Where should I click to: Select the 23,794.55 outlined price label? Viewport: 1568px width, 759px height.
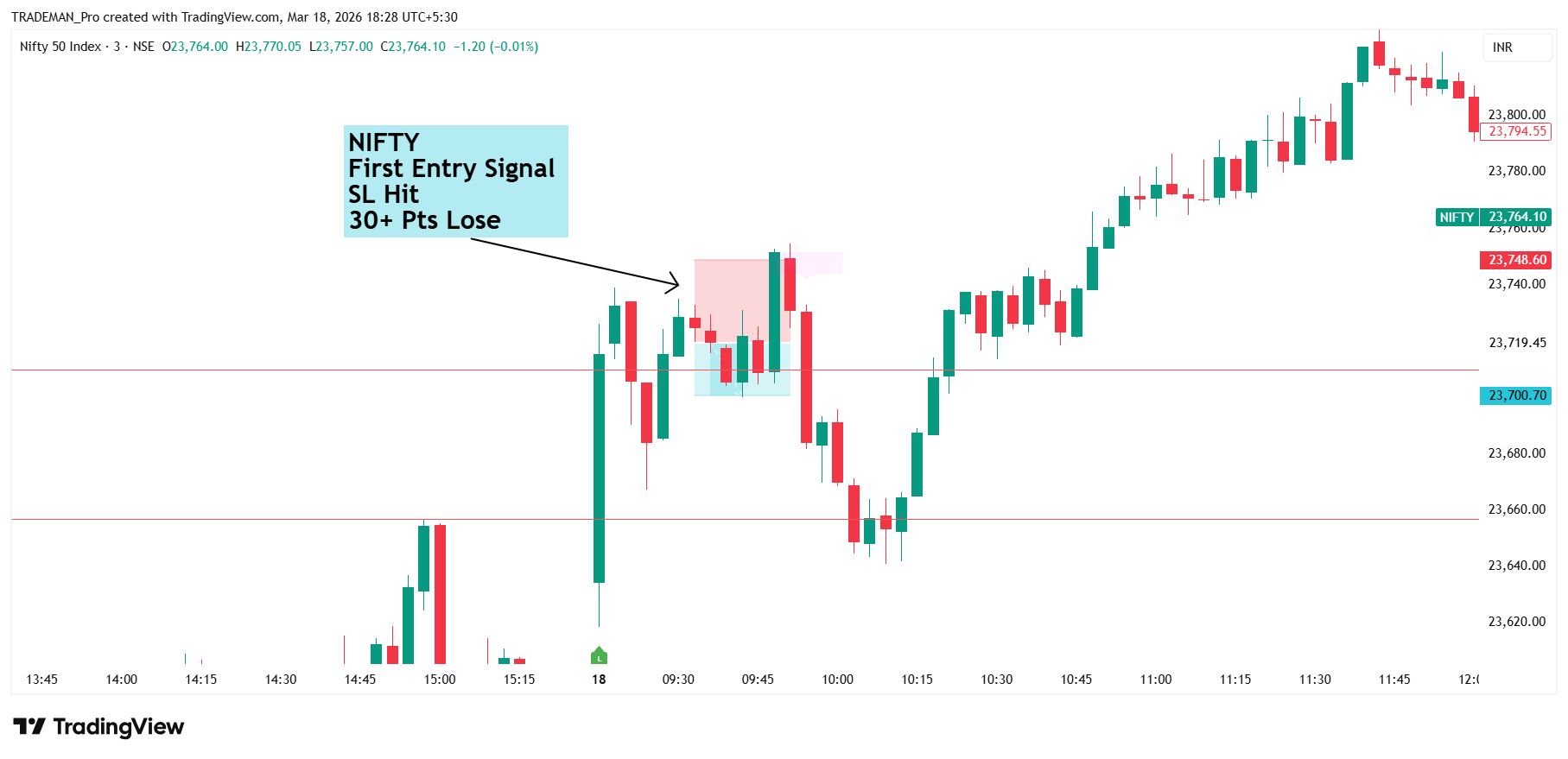click(1517, 131)
